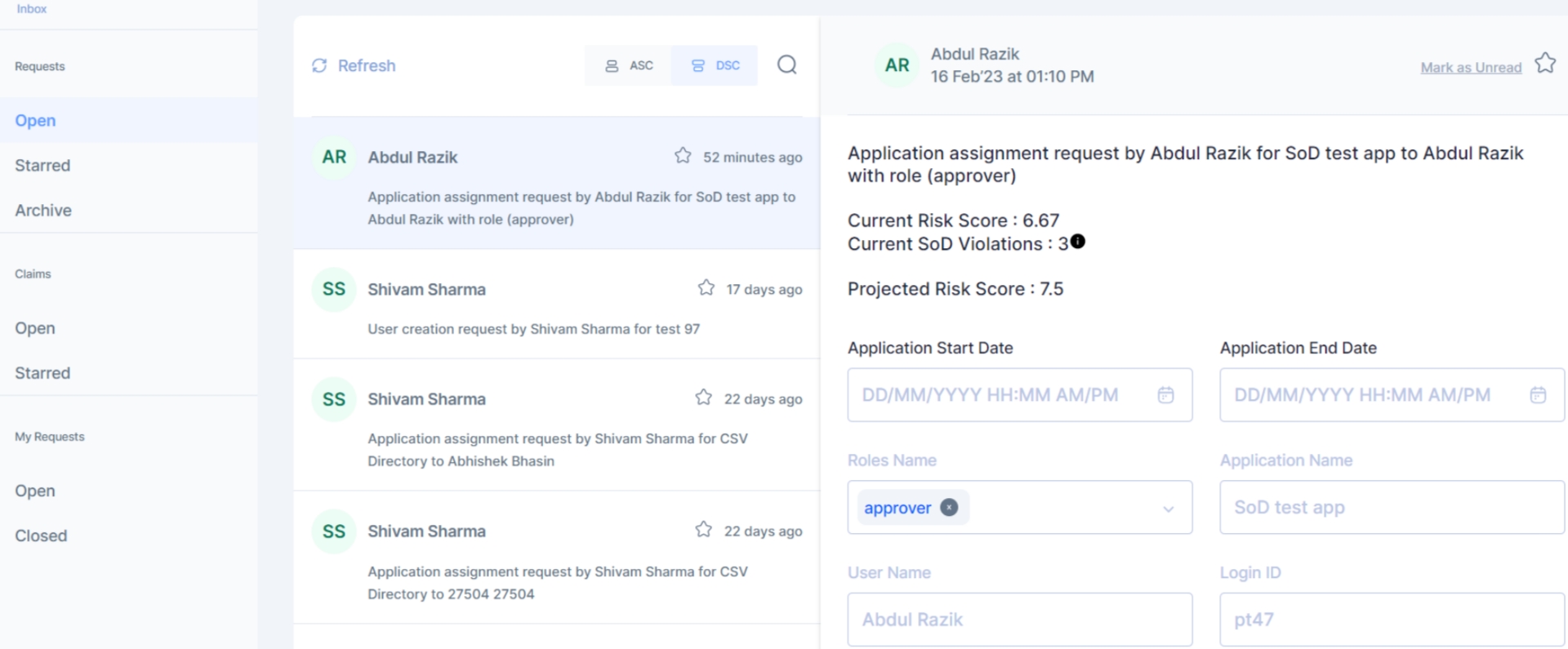Sort requests in ascending order
This screenshot has height=649, width=1568.
click(x=629, y=66)
